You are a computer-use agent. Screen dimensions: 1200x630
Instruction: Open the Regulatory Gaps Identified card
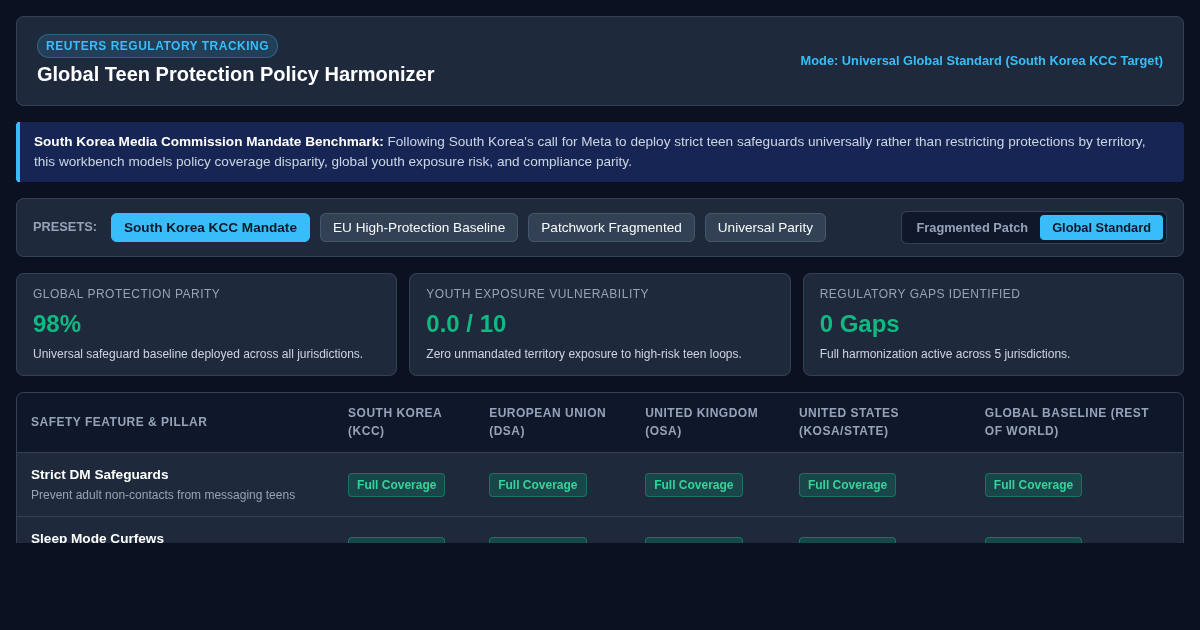click(993, 325)
